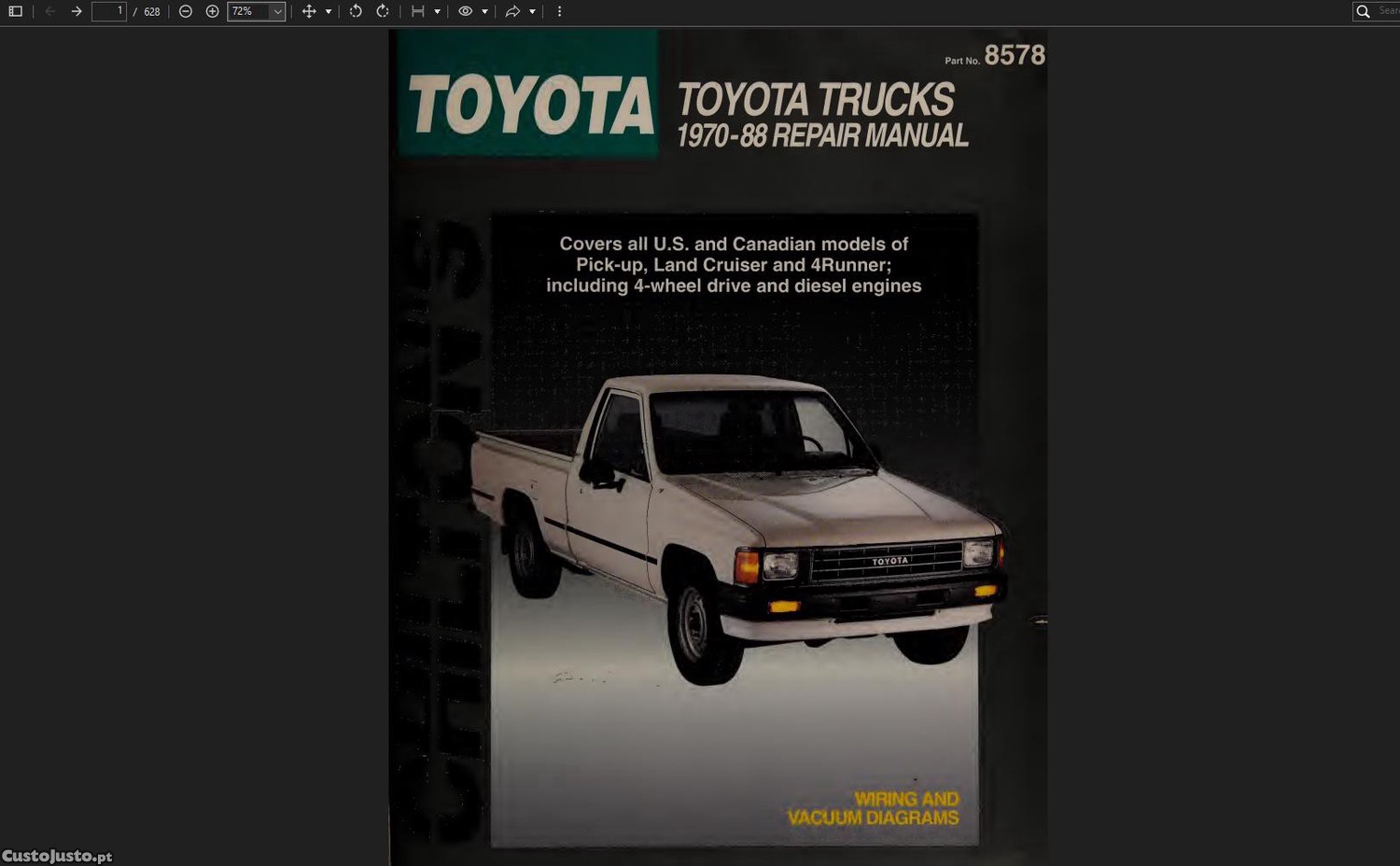Rotate the page counterclockwise
Image resolution: width=1400 pixels, height=866 pixels.
point(356,11)
